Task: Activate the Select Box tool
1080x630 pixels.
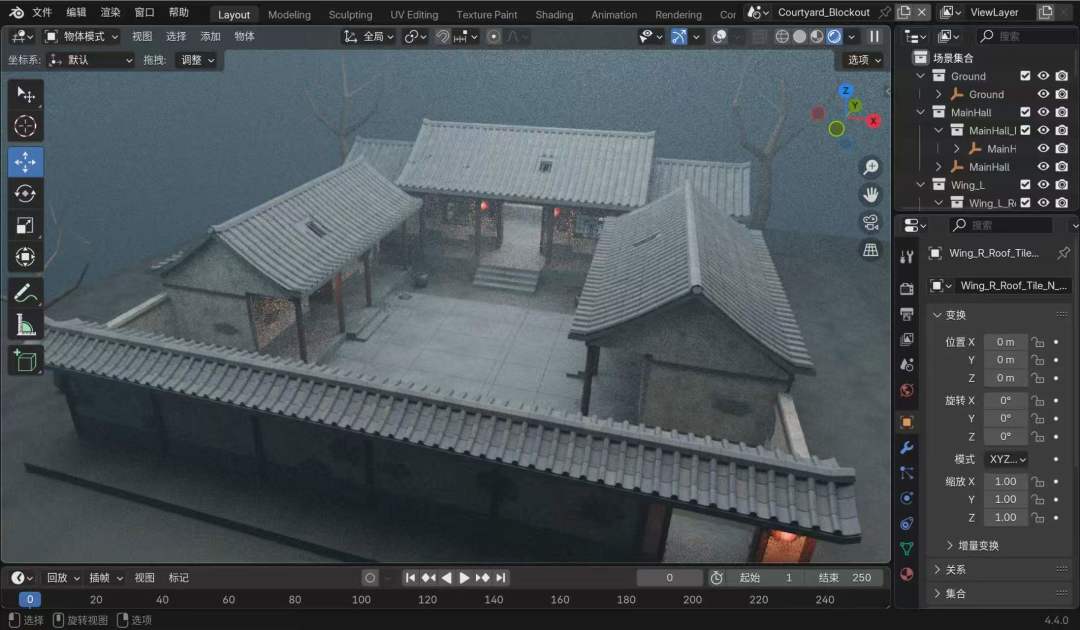Action: 25,94
